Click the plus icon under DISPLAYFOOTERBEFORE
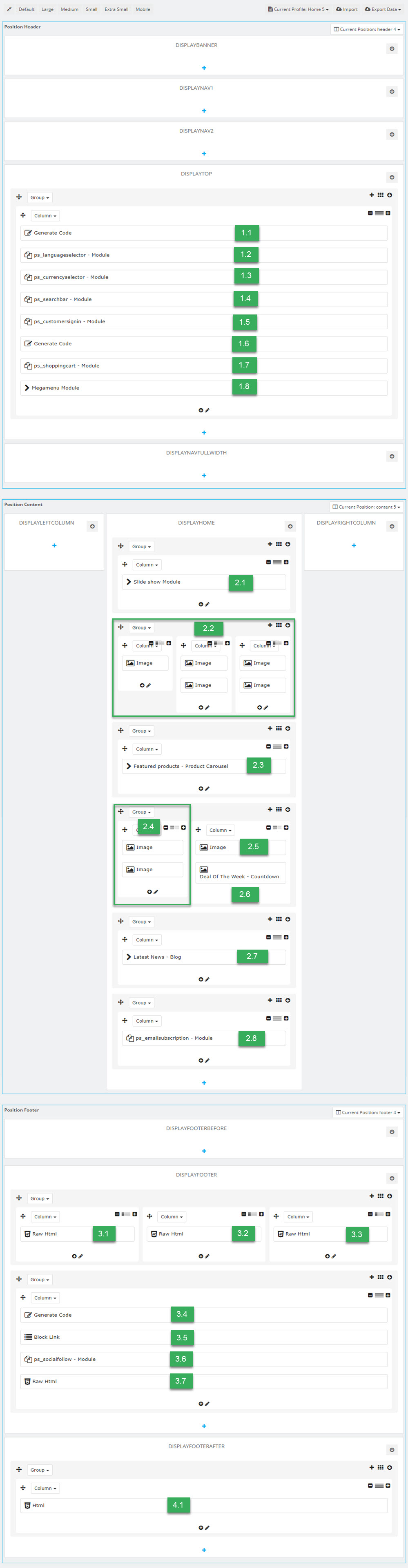 tap(204, 1151)
